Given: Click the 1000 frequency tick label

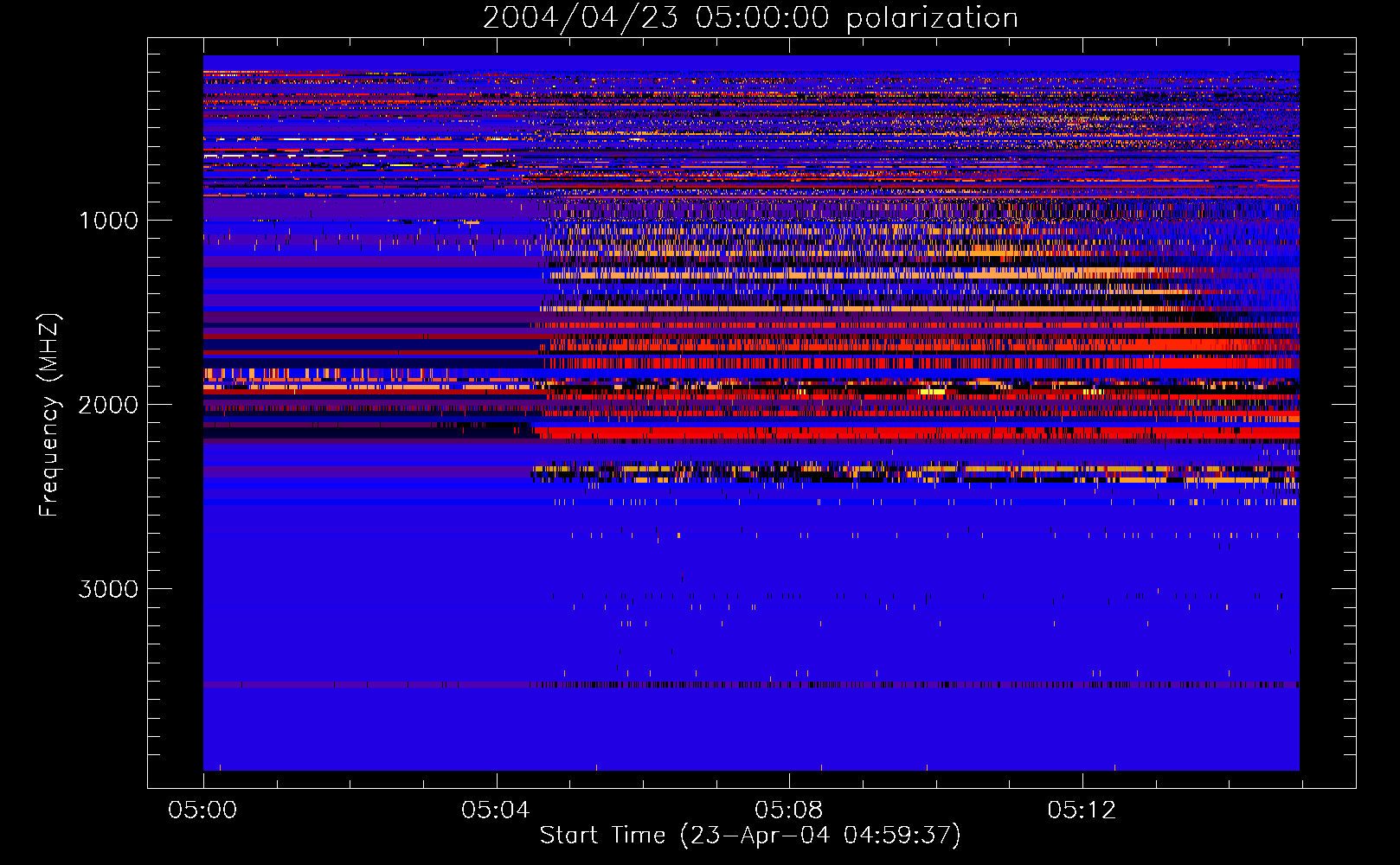Looking at the screenshot, I should pos(108,221).
